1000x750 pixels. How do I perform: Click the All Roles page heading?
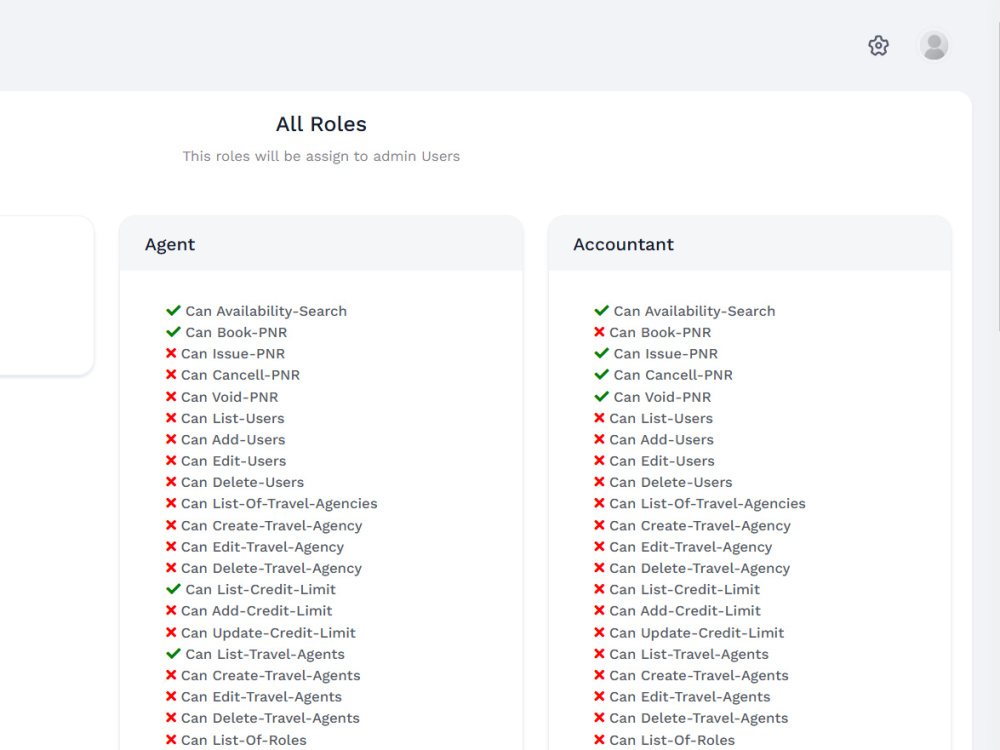click(321, 124)
